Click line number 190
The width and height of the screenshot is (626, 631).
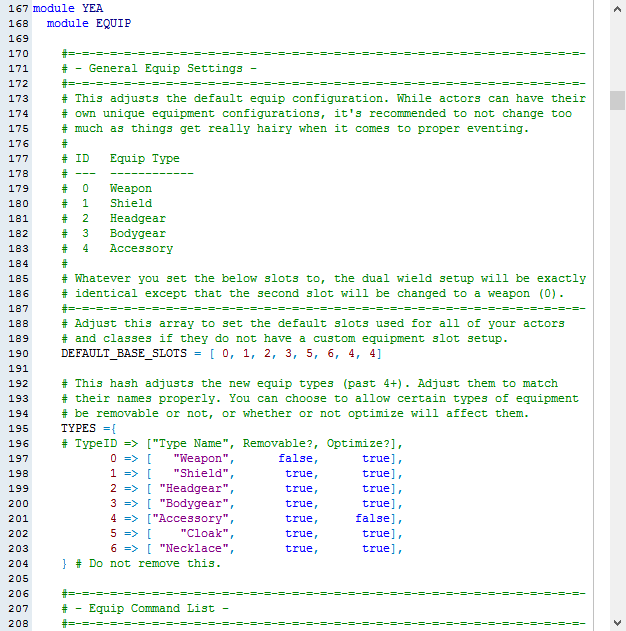(x=19, y=354)
